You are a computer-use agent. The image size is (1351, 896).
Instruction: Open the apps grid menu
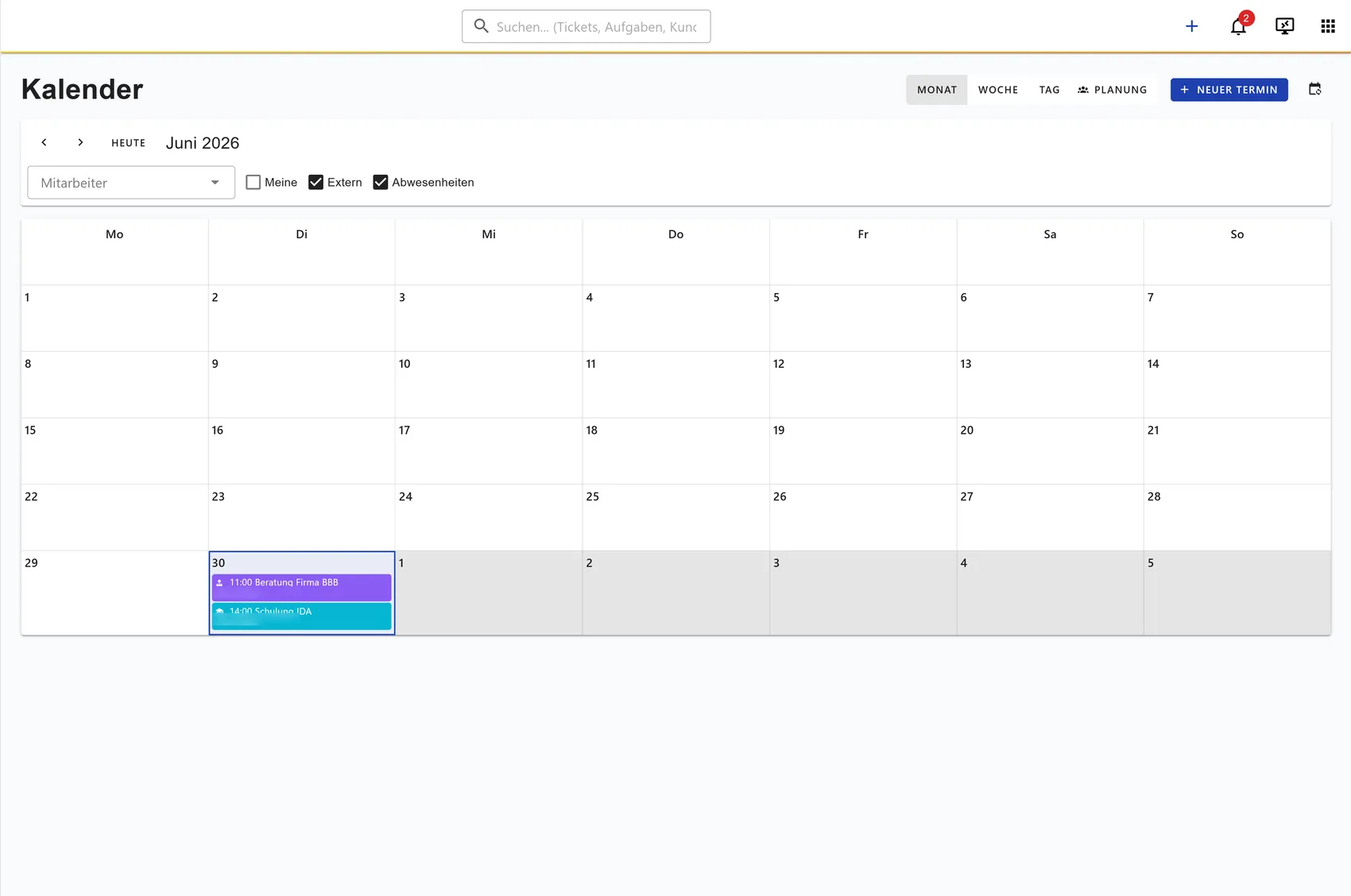[x=1328, y=26]
